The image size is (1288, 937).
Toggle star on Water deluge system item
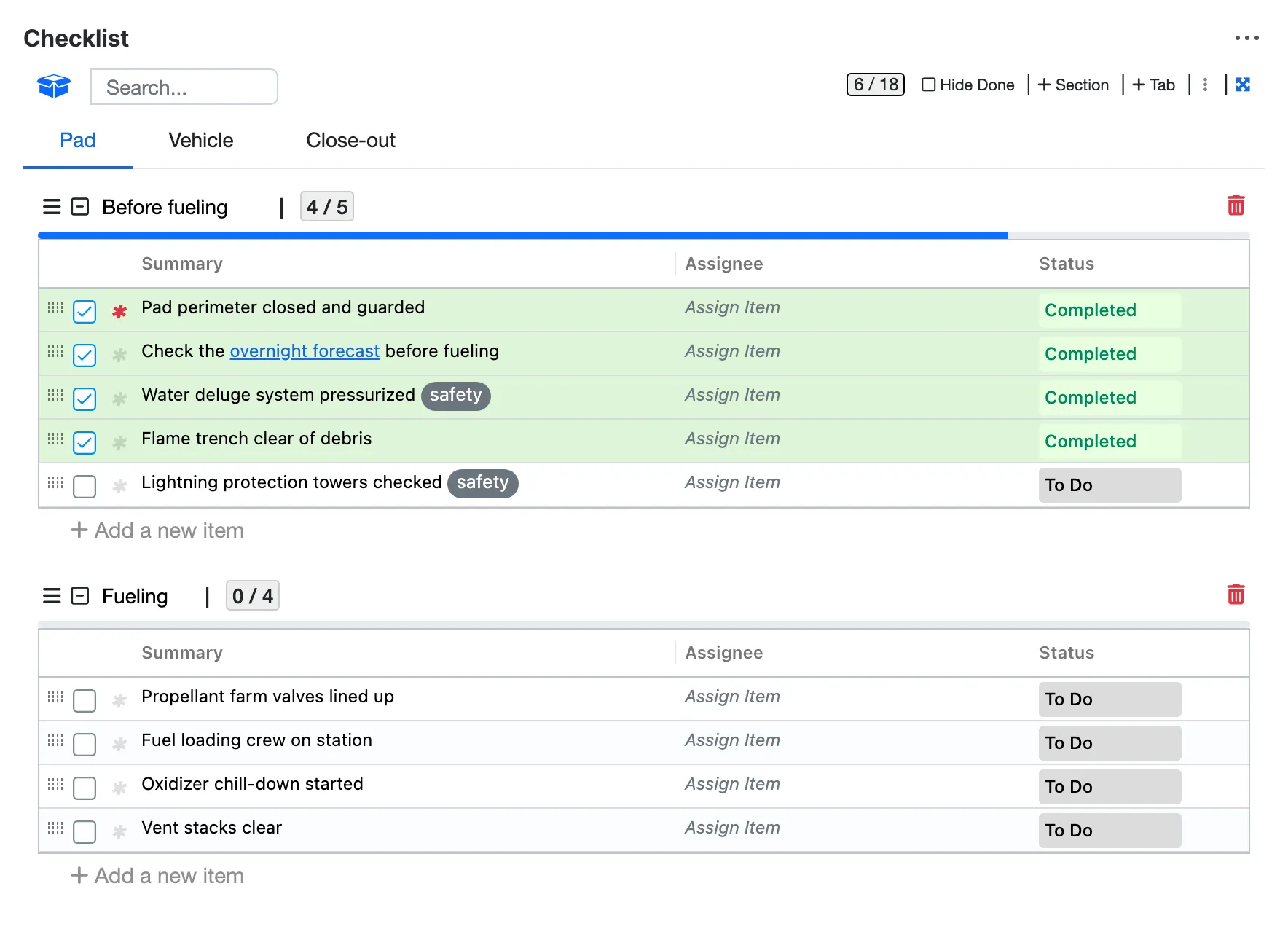[119, 399]
